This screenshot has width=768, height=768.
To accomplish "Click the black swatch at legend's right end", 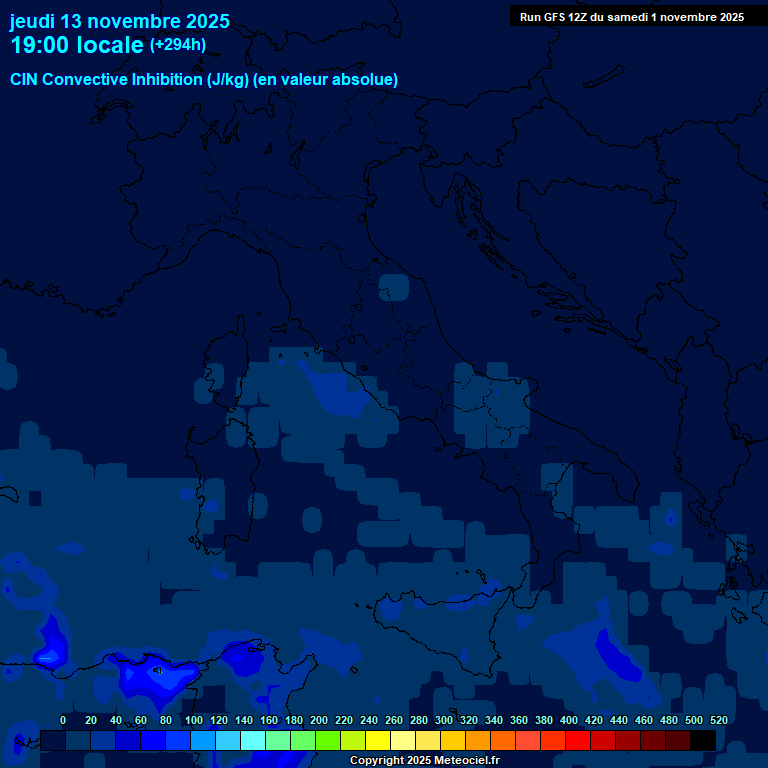I will pyautogui.click(x=703, y=740).
